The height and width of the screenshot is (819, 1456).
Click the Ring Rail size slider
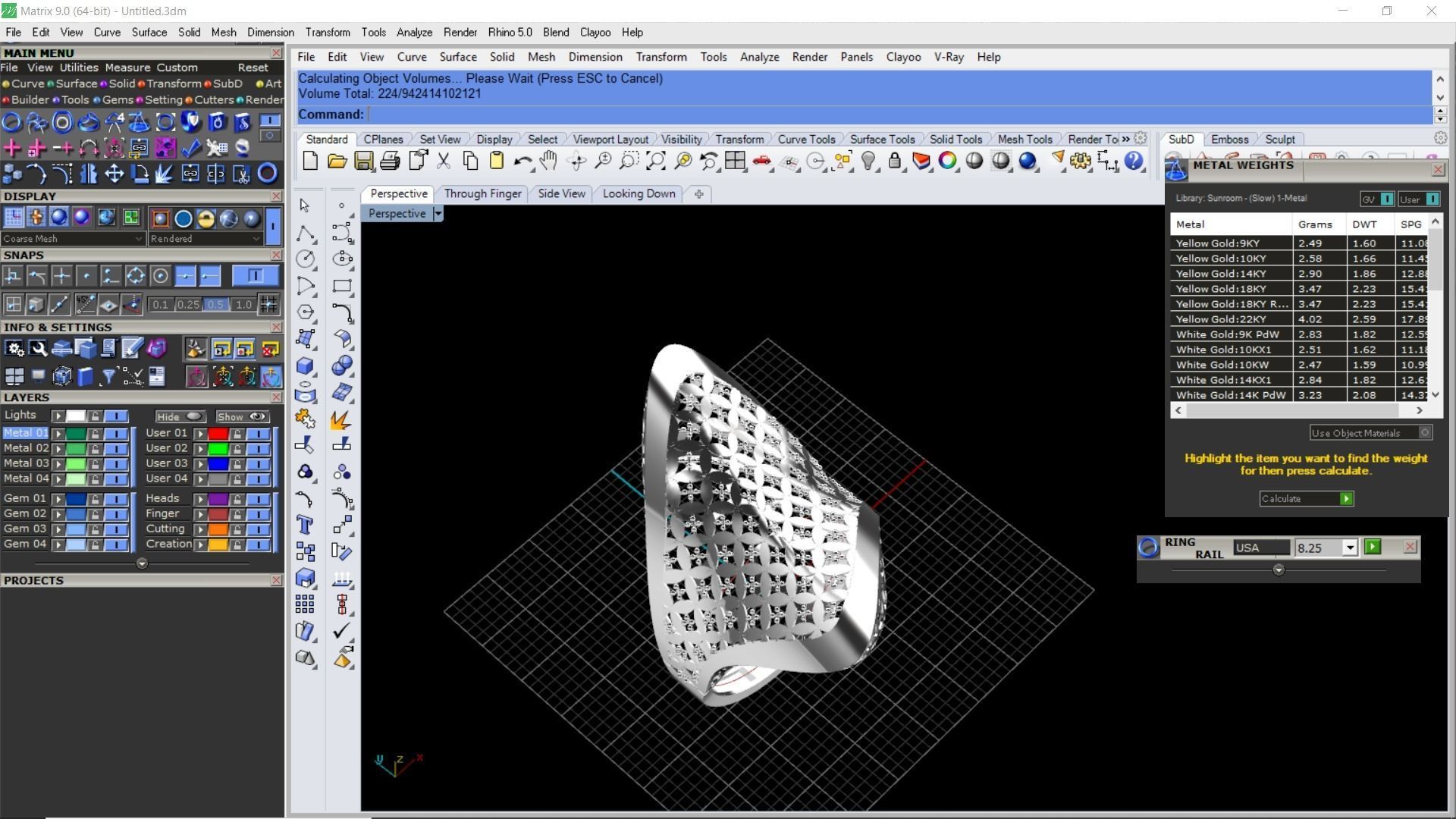tap(1279, 570)
